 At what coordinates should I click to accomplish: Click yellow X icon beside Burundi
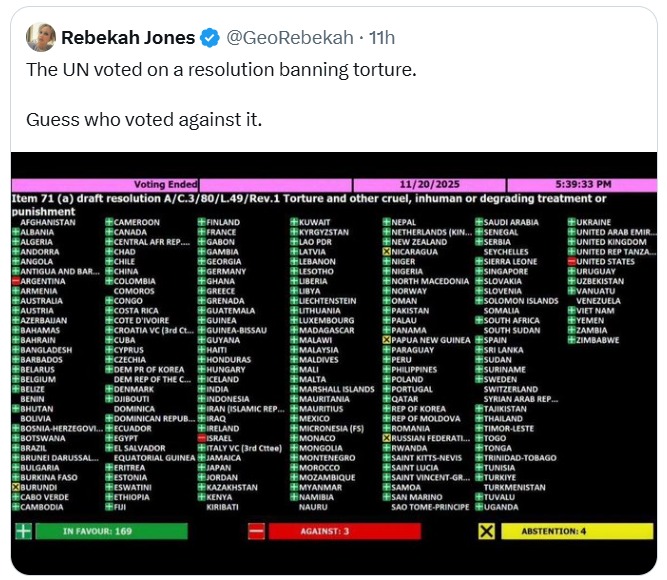pos(16,487)
